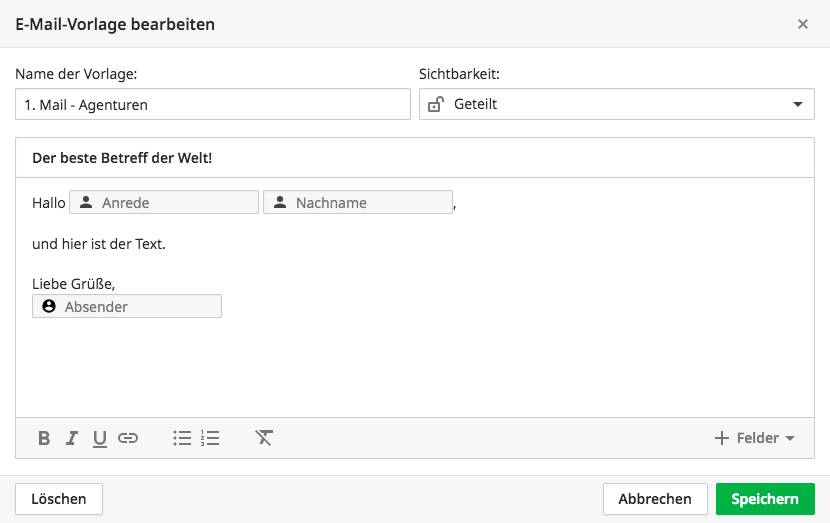Clear text formatting with the strikethrough-T icon
Viewport: 830px width, 523px height.
click(264, 438)
